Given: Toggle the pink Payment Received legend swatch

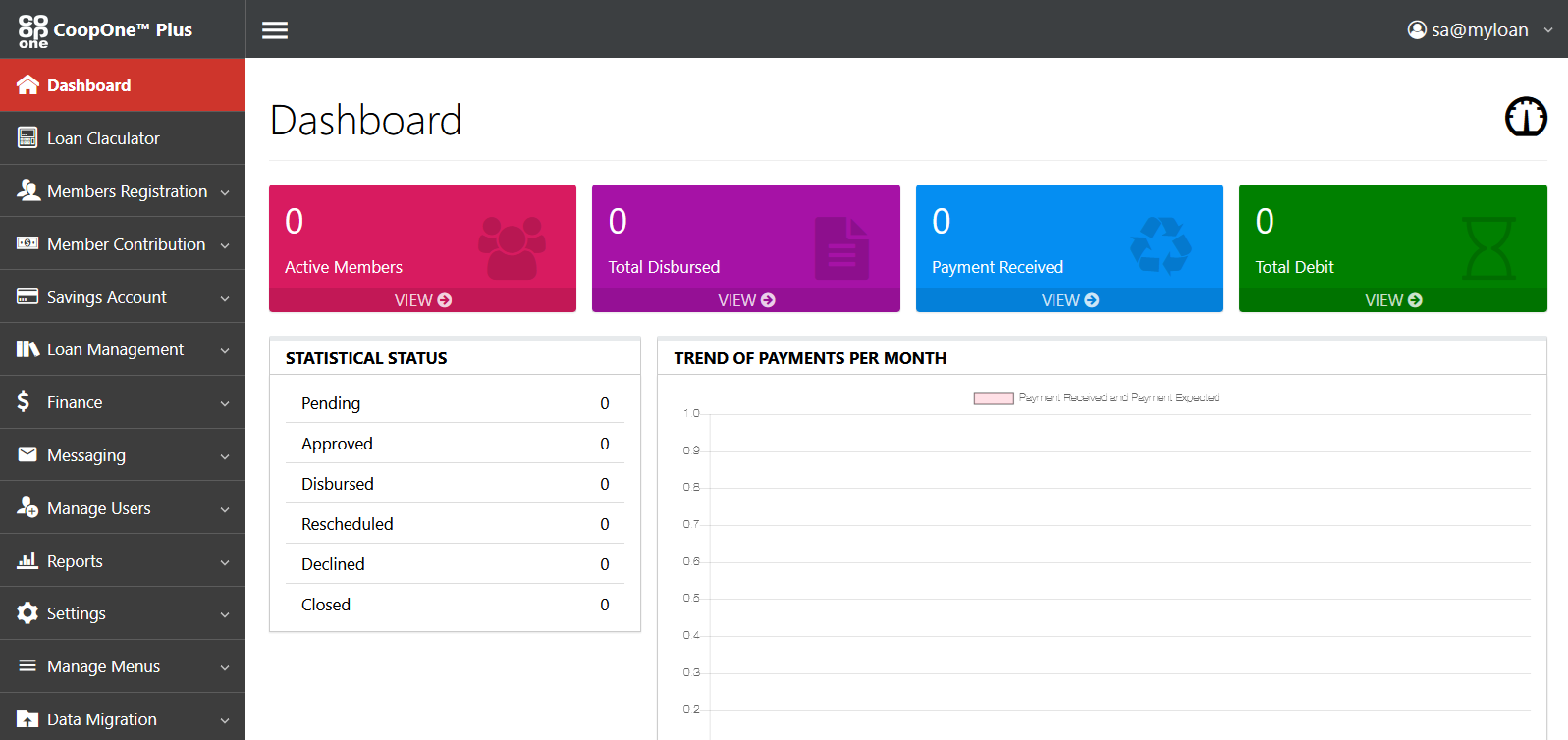Looking at the screenshot, I should coord(993,398).
